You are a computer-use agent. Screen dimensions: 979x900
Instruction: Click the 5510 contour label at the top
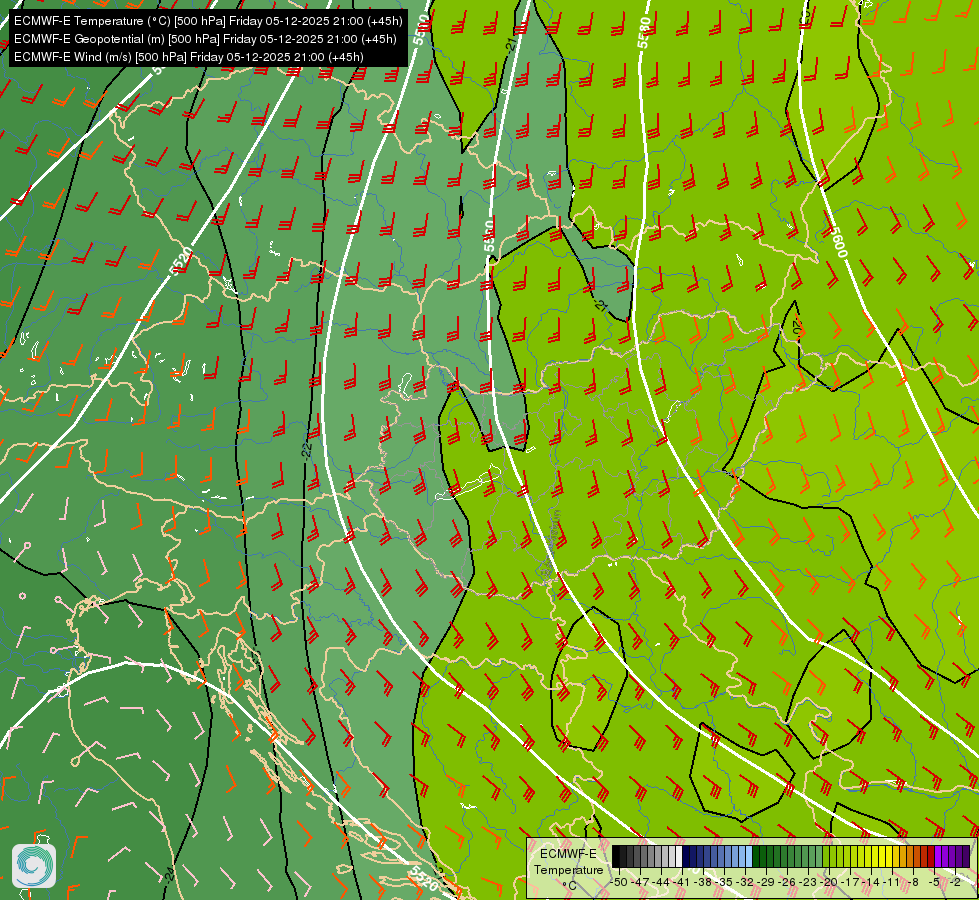[421, 29]
